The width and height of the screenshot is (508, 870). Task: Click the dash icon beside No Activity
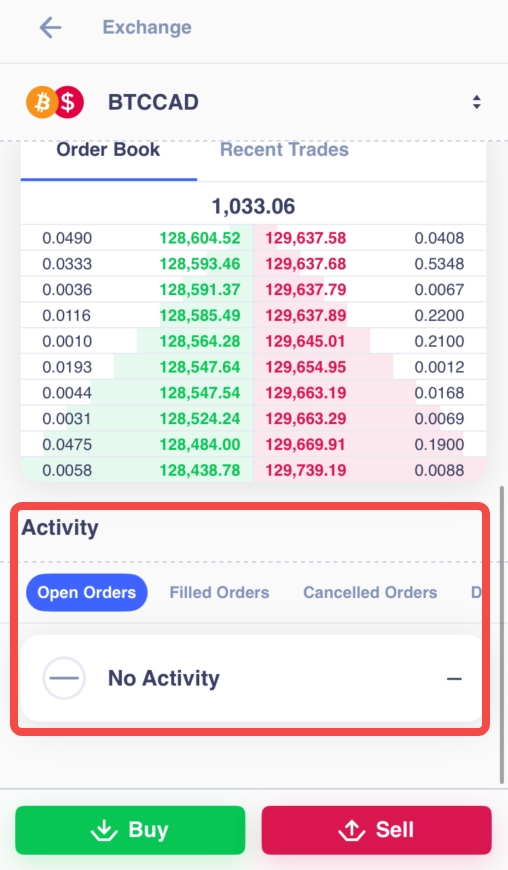[x=454, y=679]
